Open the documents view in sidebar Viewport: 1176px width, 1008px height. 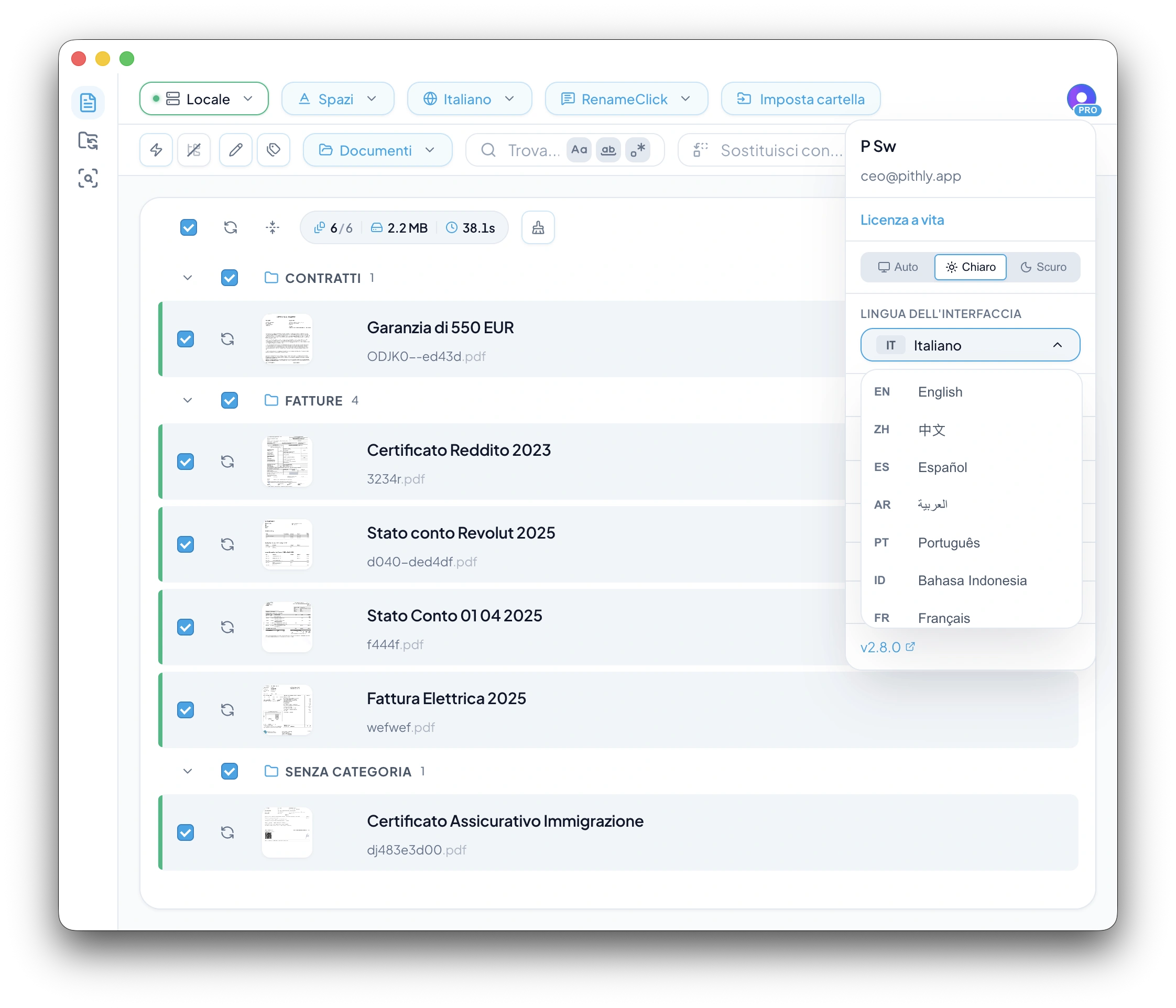[x=88, y=103]
